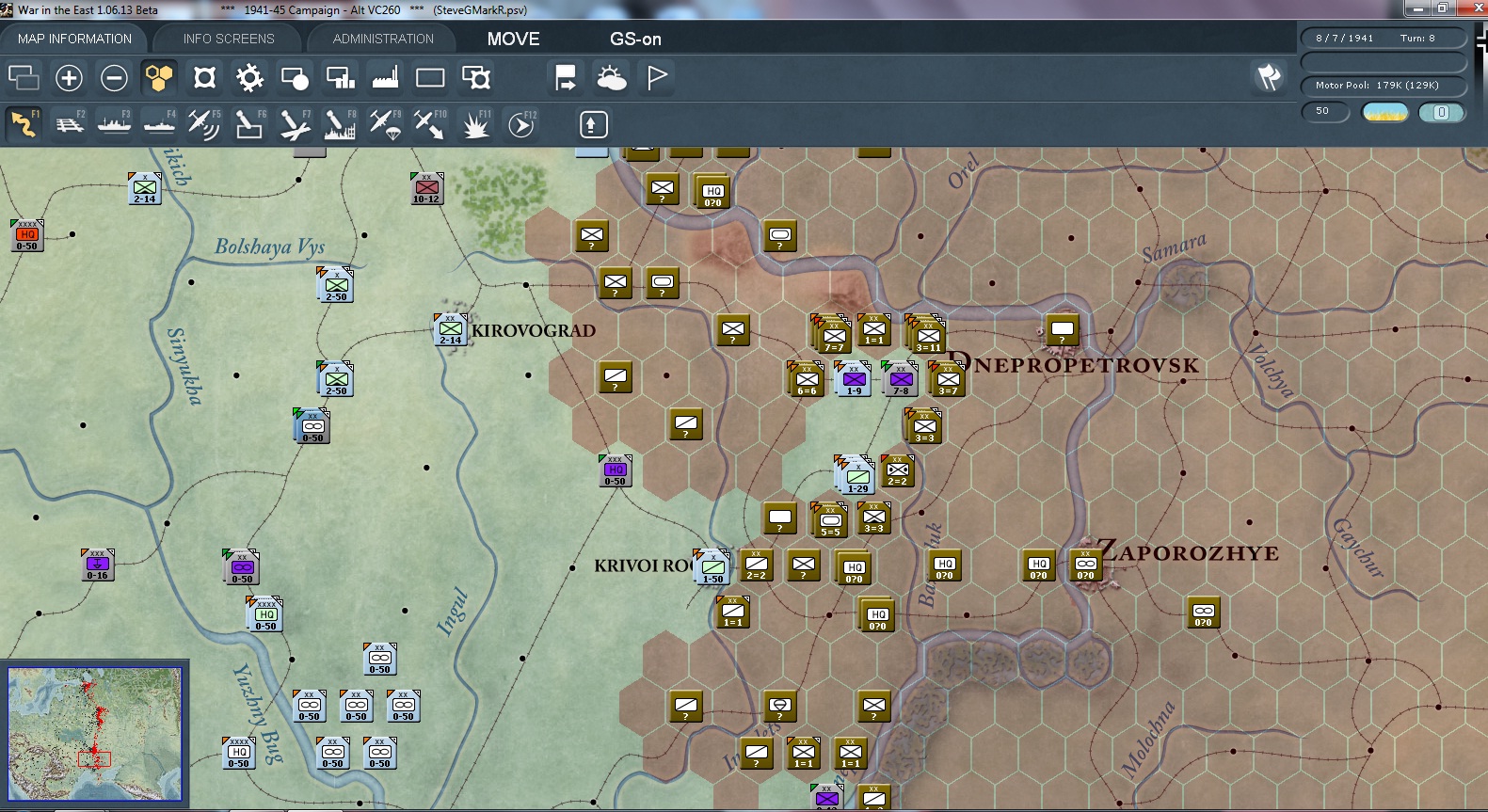Click the rectangle with gear frame icon
Viewport: 1488px width, 812px height.
(476, 77)
